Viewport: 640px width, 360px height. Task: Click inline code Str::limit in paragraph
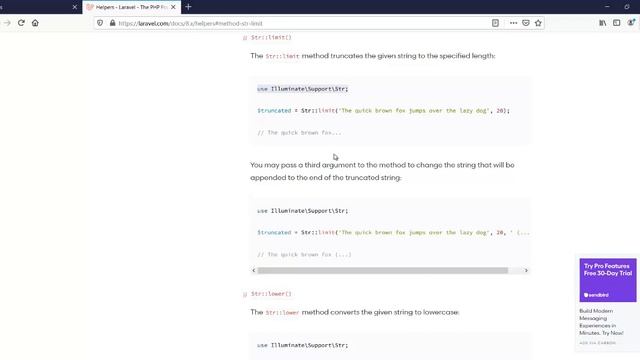(282, 56)
